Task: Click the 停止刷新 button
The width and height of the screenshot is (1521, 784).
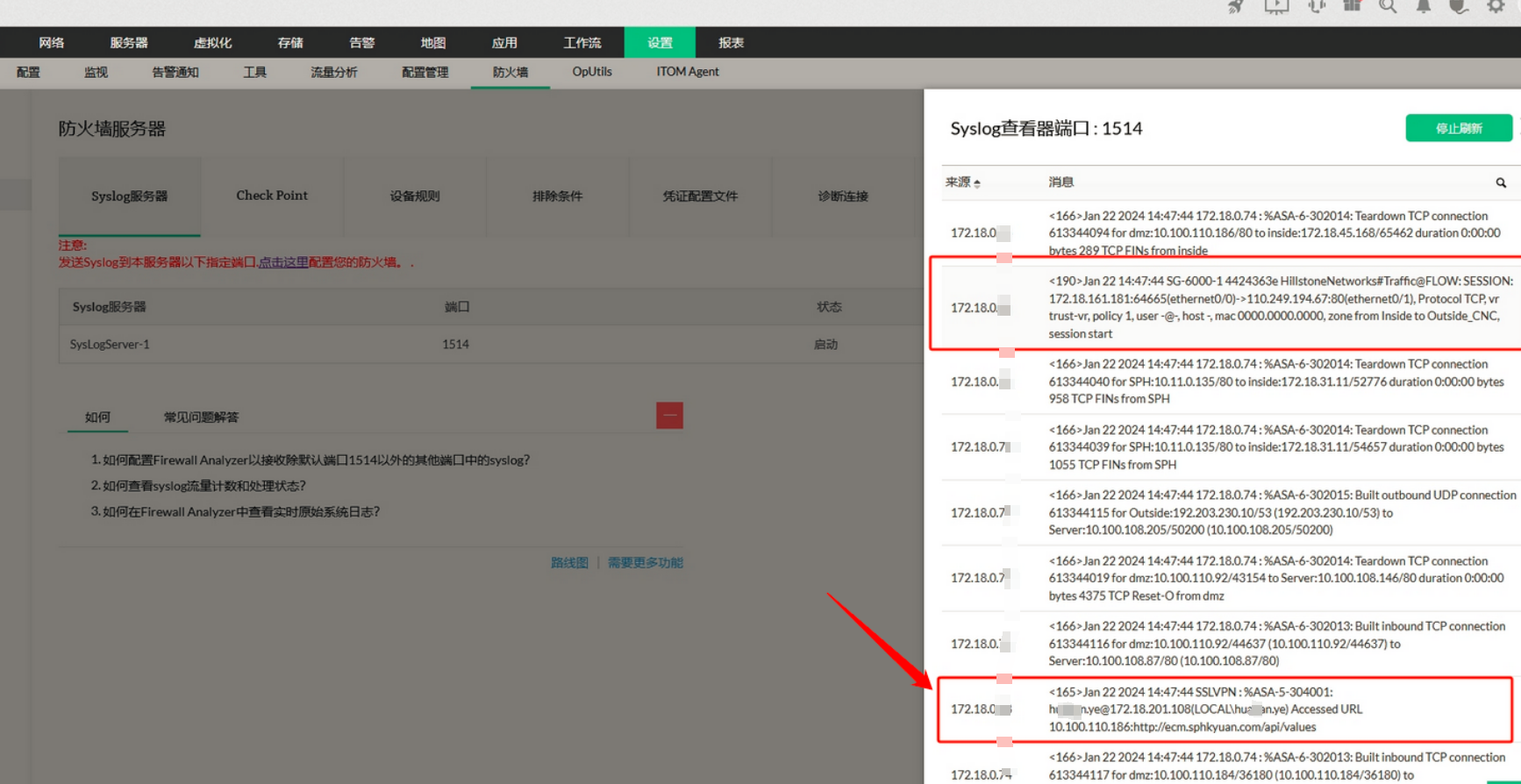Action: (x=1459, y=128)
